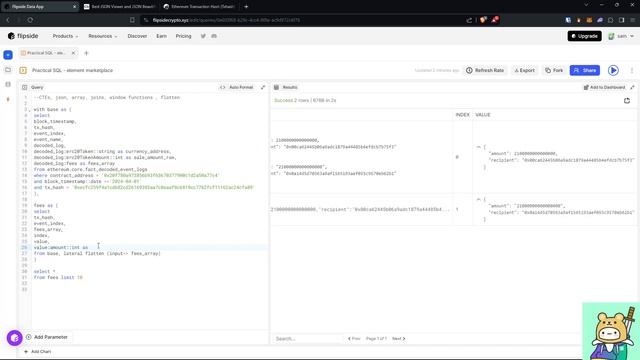The image size is (640, 360).
Task: Click the Export button
Action: (x=524, y=70)
